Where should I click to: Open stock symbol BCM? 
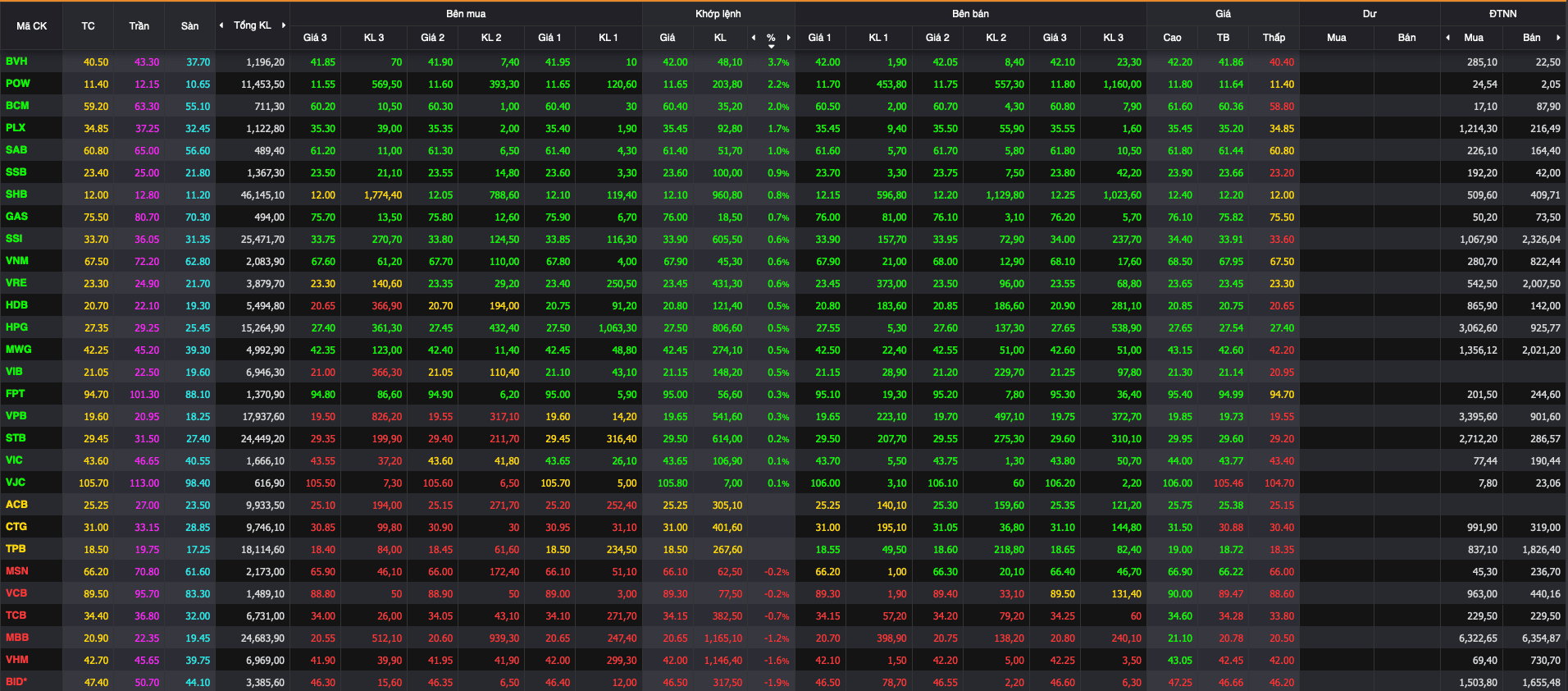(17, 106)
